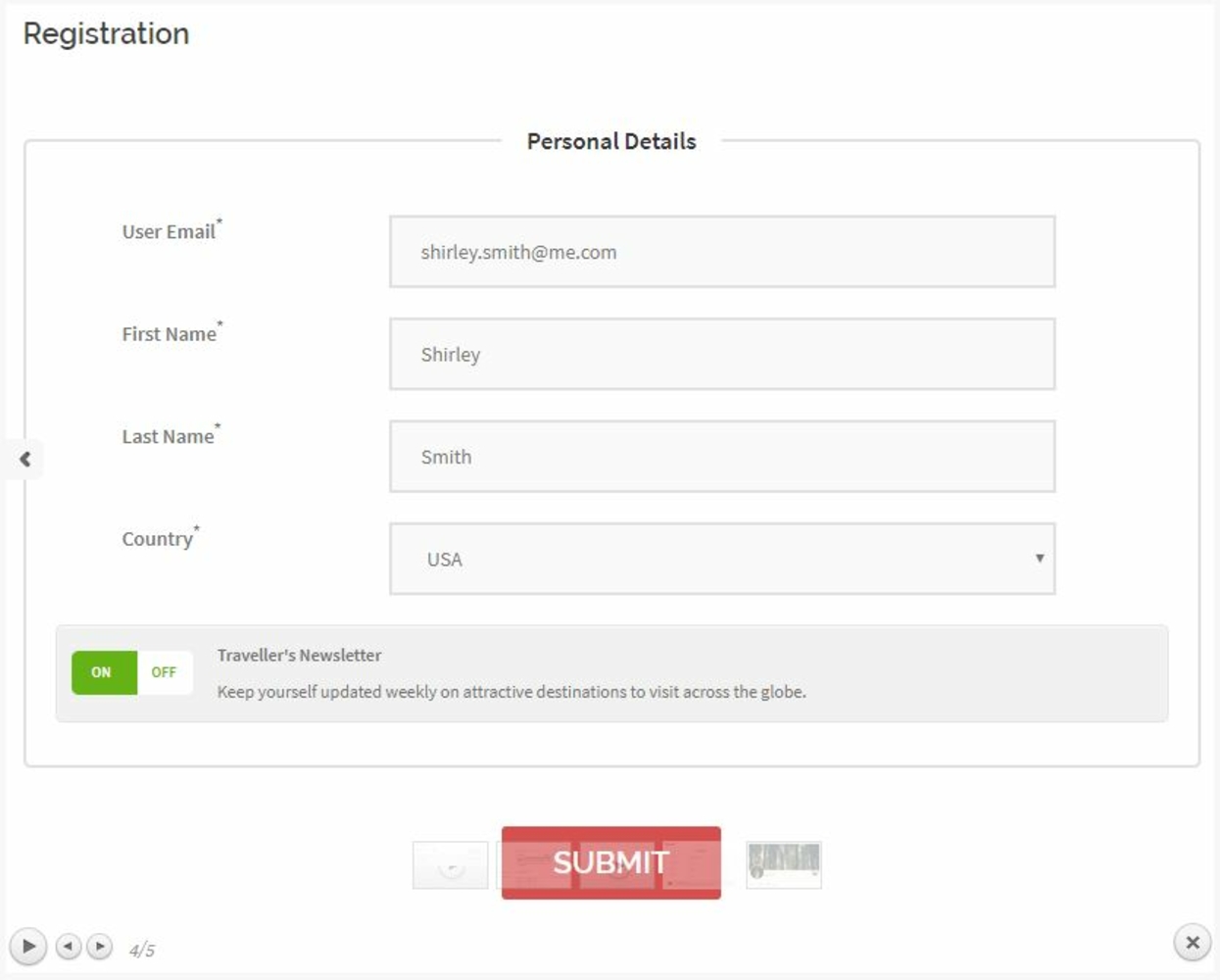Select the First Name field containing Shirley

click(722, 354)
